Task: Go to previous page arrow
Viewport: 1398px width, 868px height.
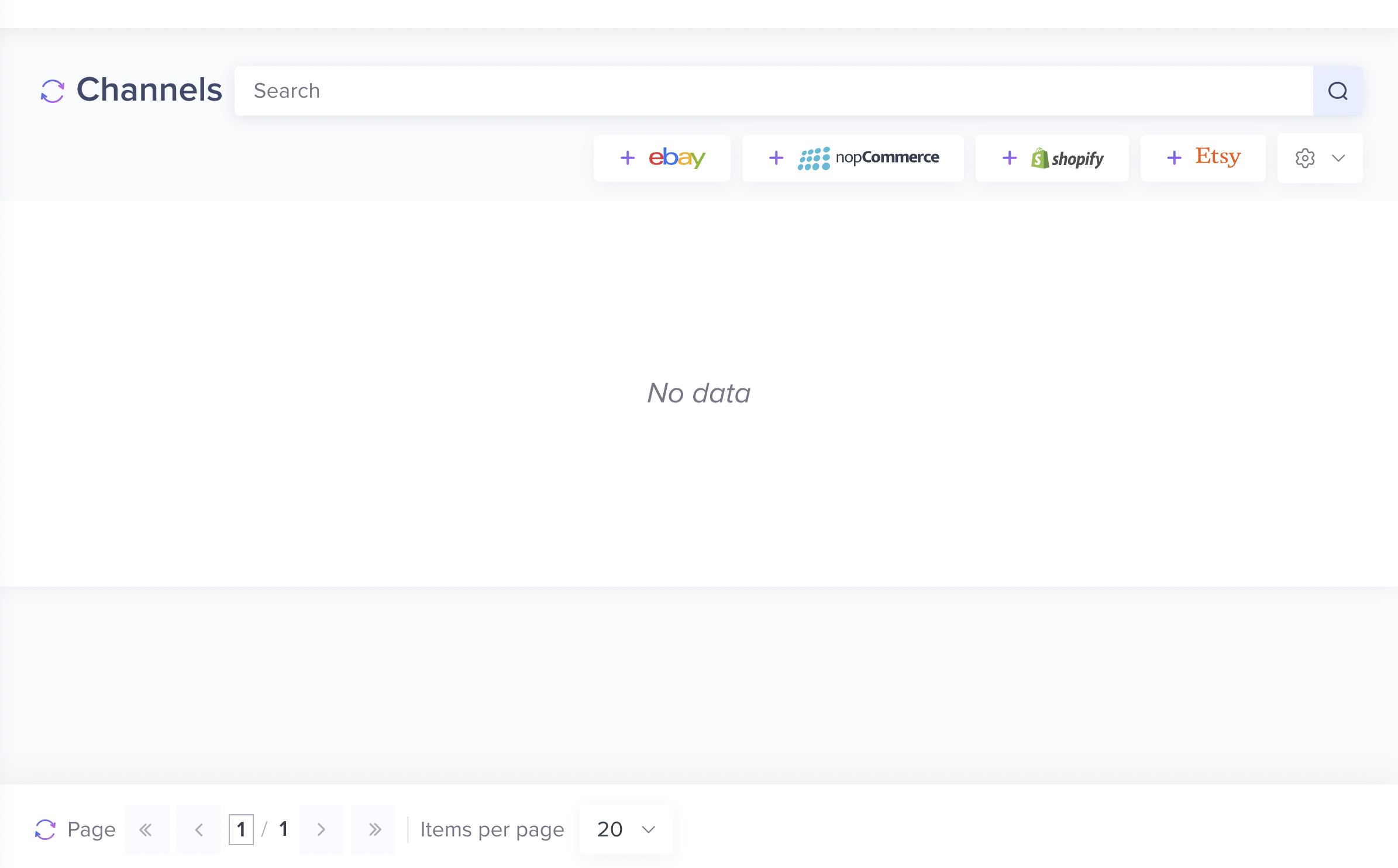Action: click(x=198, y=829)
